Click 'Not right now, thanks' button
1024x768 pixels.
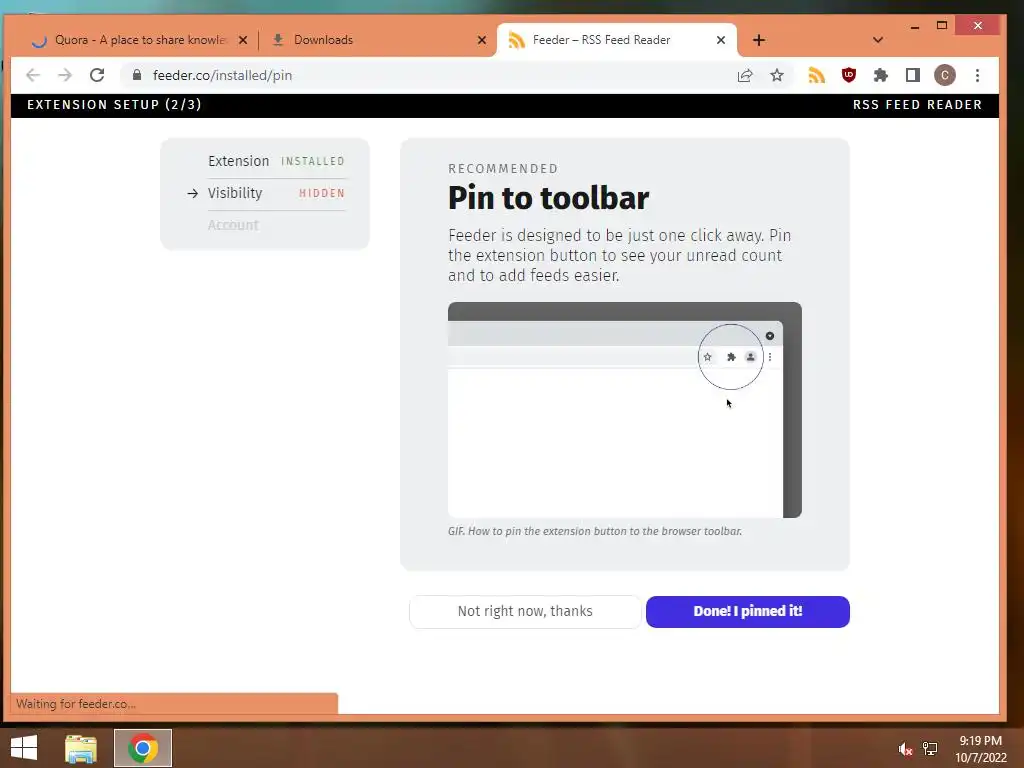click(525, 611)
